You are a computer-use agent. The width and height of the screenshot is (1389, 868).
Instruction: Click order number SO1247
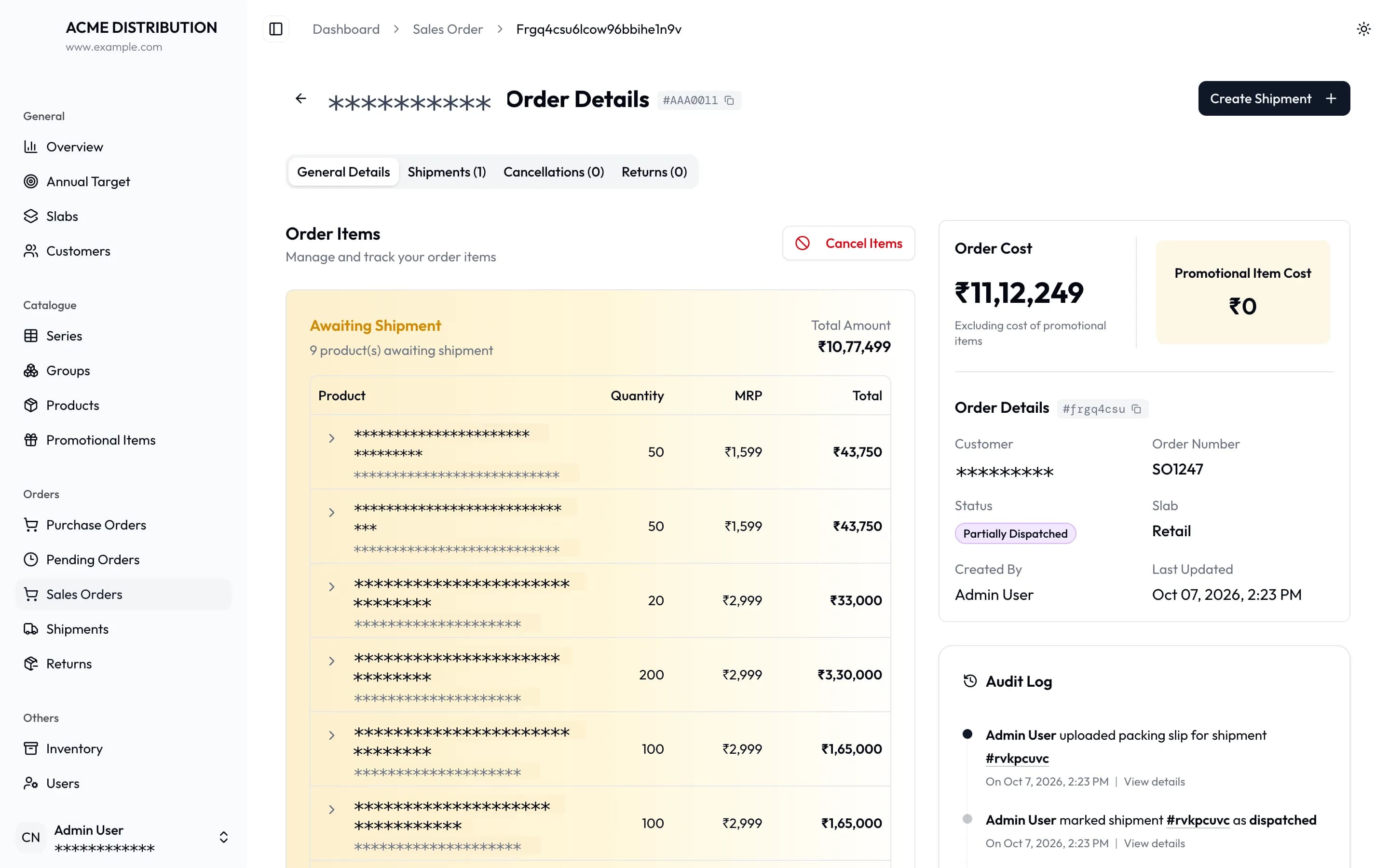point(1177,470)
